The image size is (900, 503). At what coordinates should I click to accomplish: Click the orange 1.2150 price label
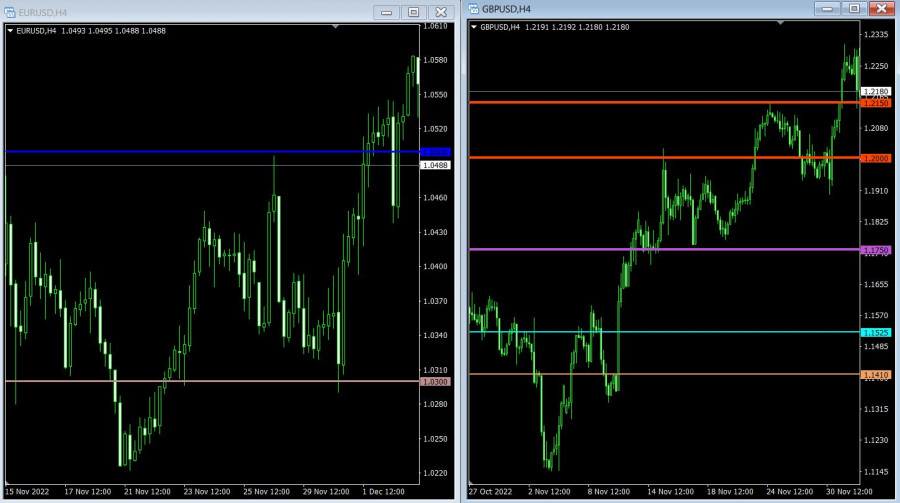(x=875, y=103)
